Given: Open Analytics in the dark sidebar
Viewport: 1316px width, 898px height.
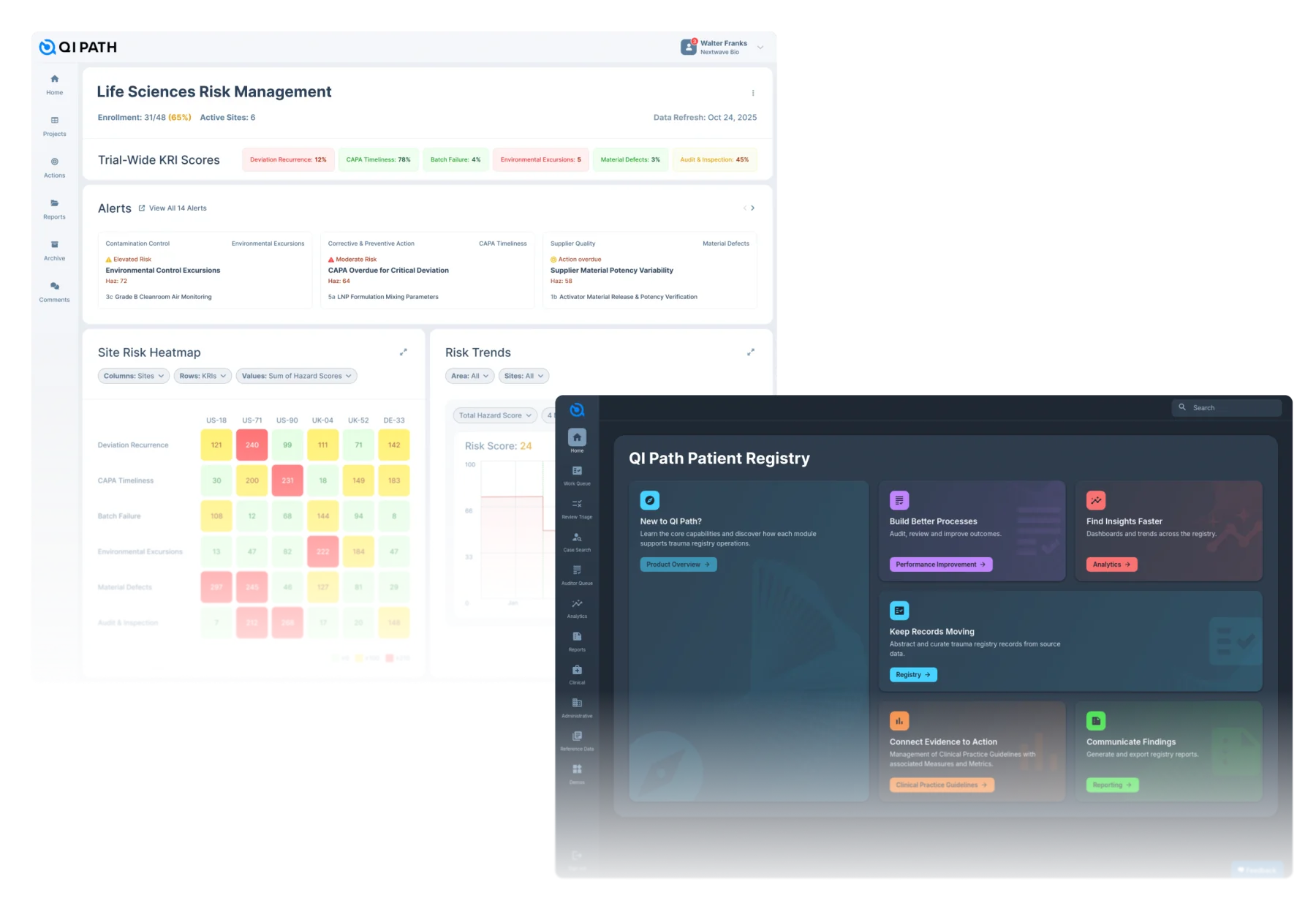Looking at the screenshot, I should tap(577, 608).
